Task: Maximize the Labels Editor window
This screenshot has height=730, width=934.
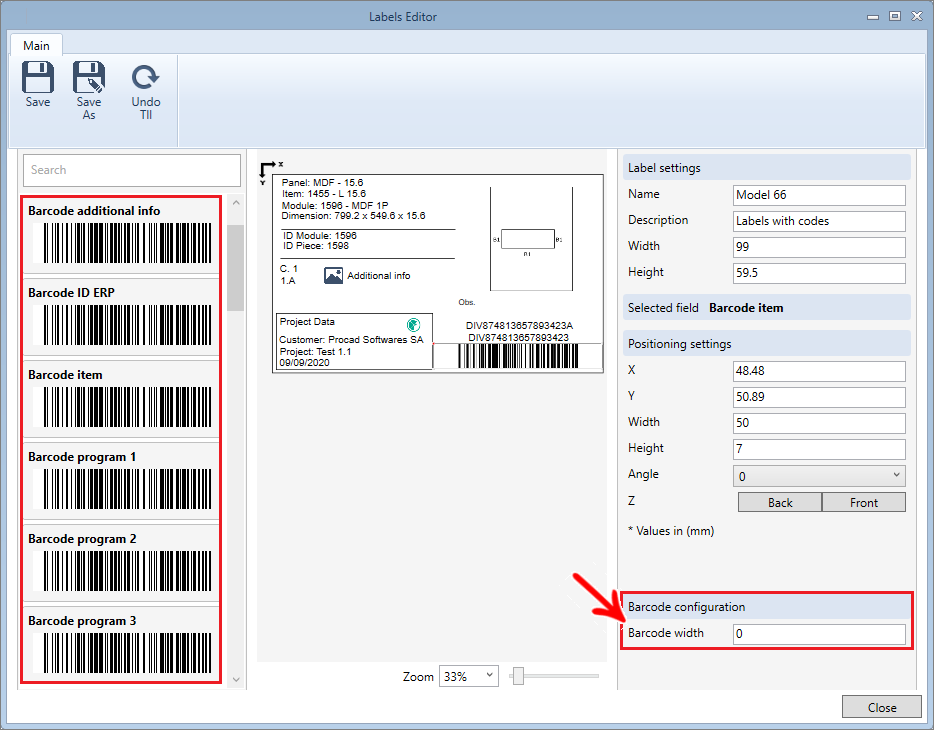Action: click(895, 16)
